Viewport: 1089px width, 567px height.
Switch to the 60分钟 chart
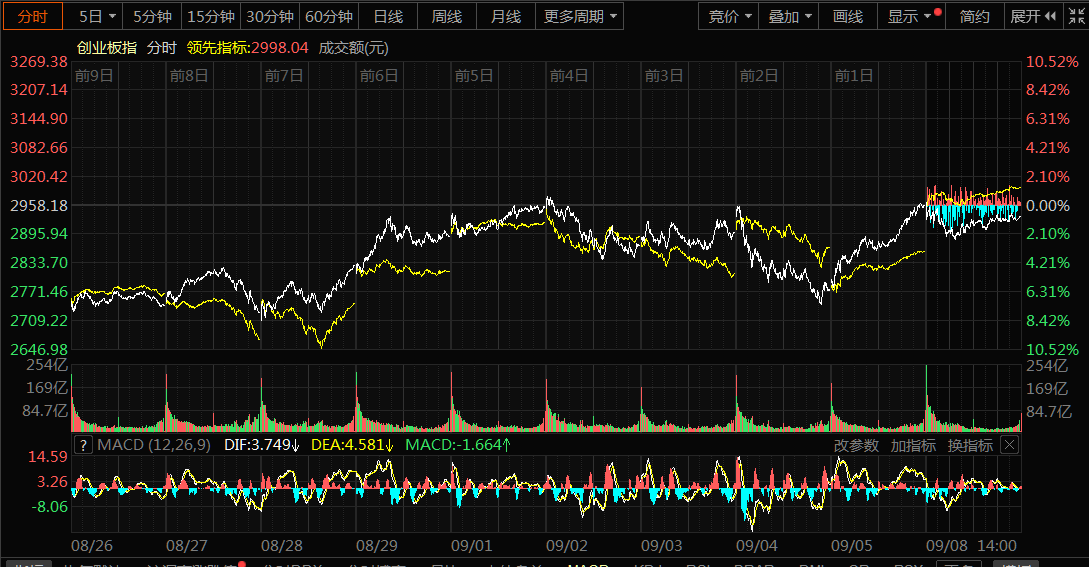click(329, 16)
